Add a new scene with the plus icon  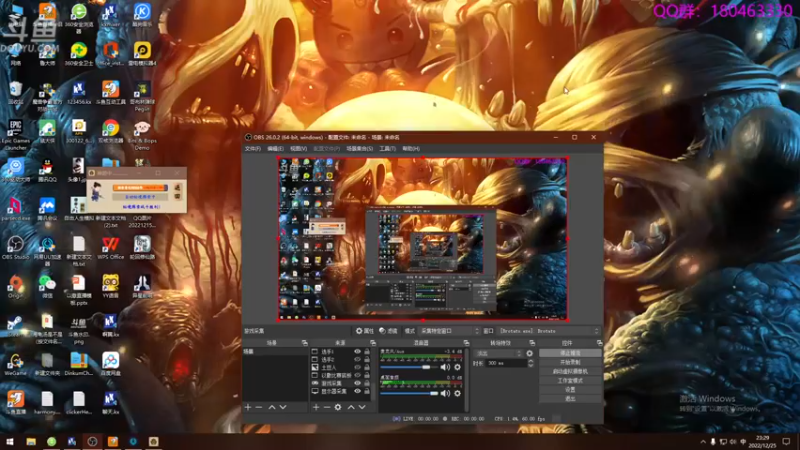click(248, 407)
